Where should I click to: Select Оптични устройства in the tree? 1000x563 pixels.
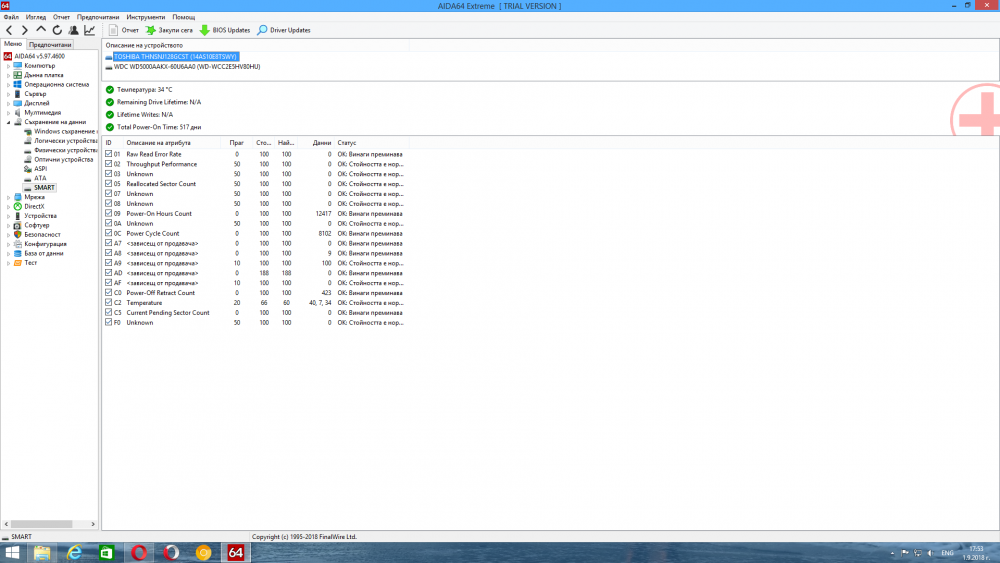(64, 159)
